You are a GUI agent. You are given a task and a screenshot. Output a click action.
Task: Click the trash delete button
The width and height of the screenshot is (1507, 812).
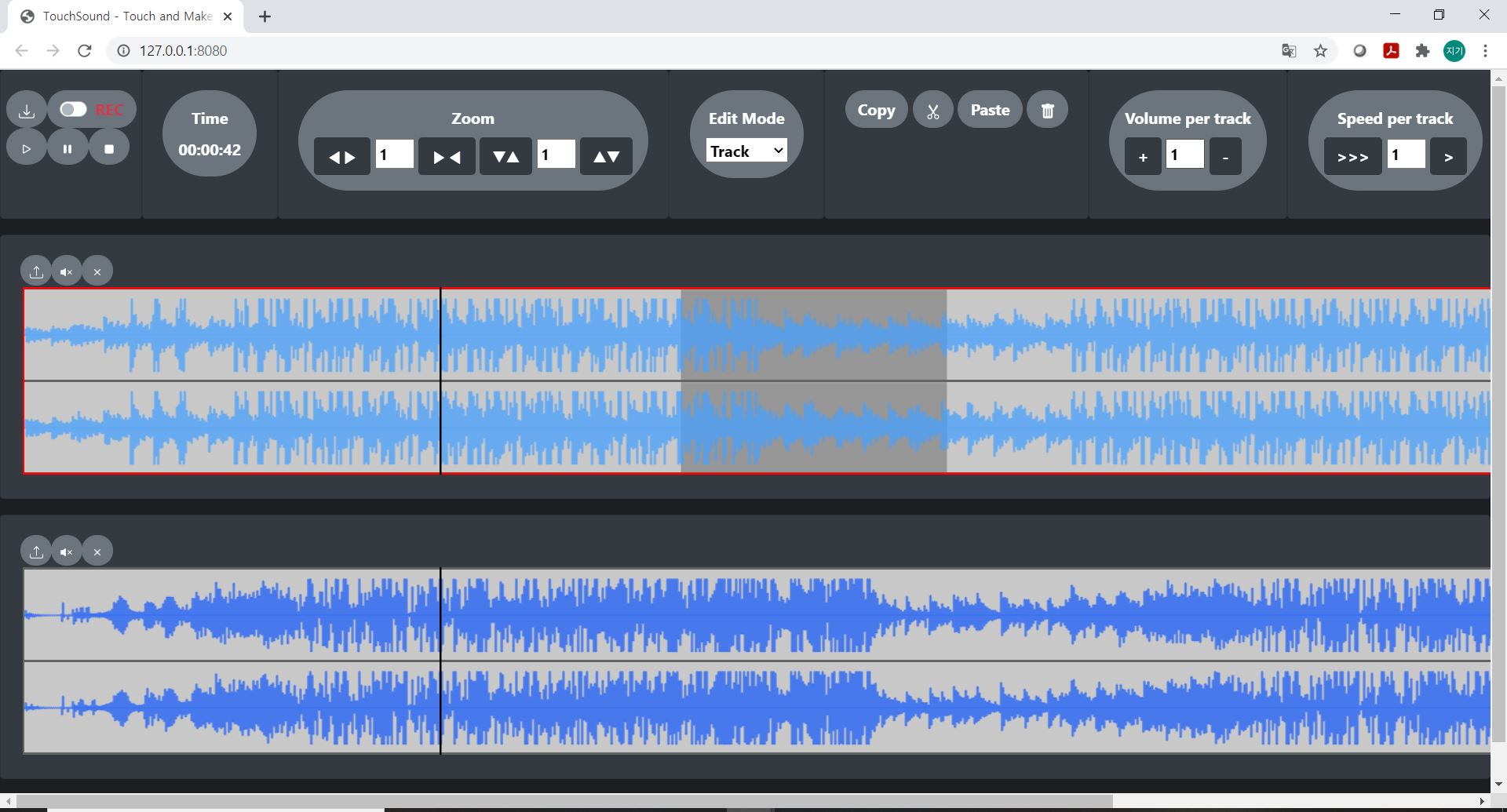(x=1047, y=110)
